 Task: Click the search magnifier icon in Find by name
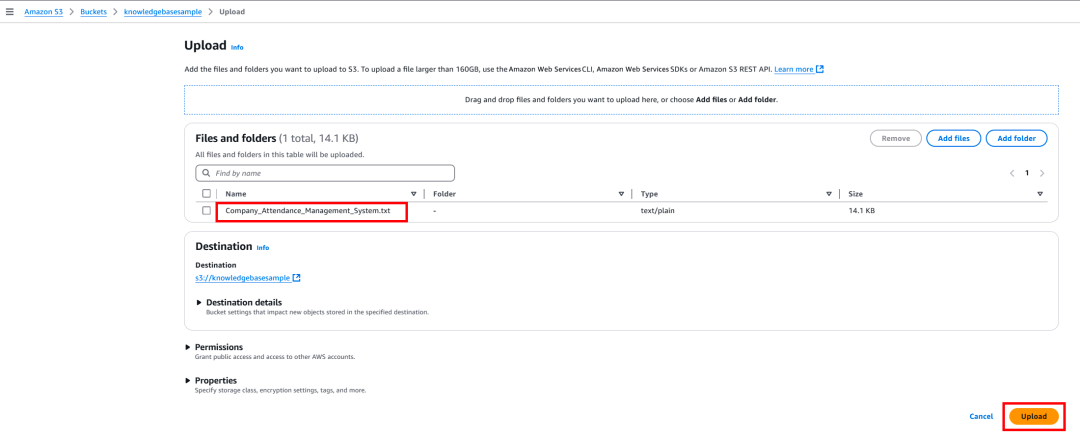206,173
